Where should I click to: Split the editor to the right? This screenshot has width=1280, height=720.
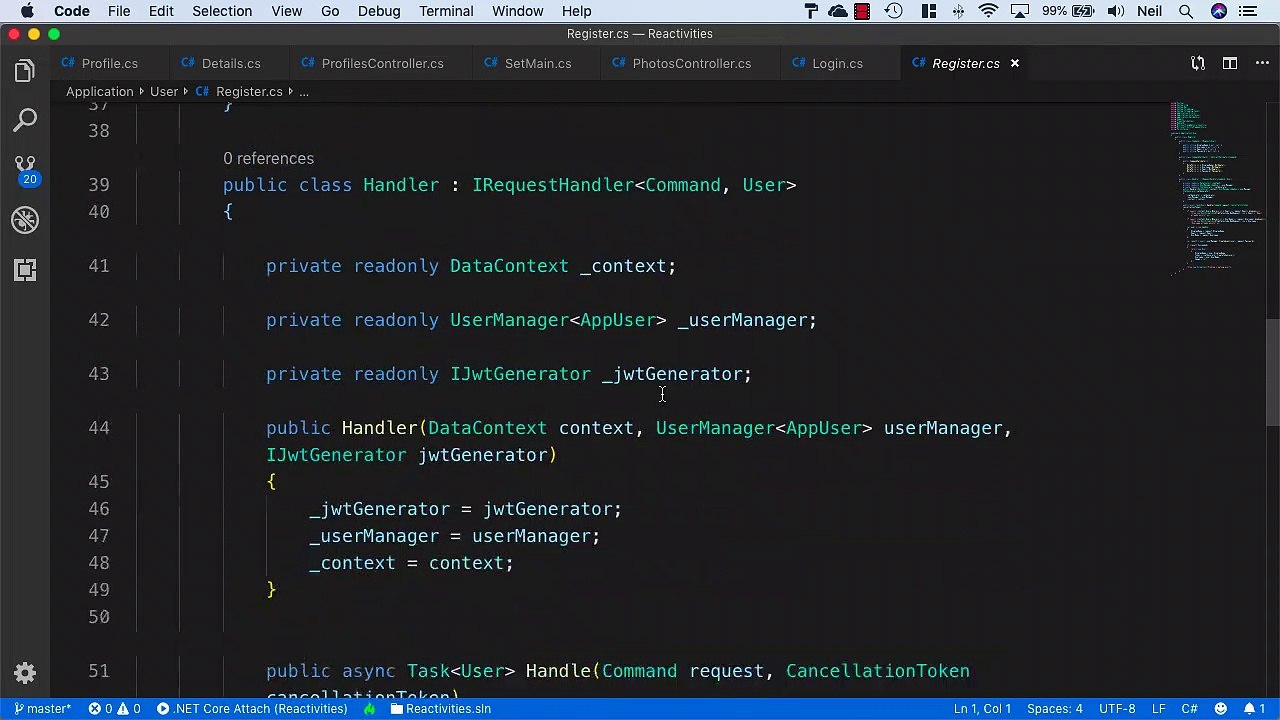[1230, 63]
